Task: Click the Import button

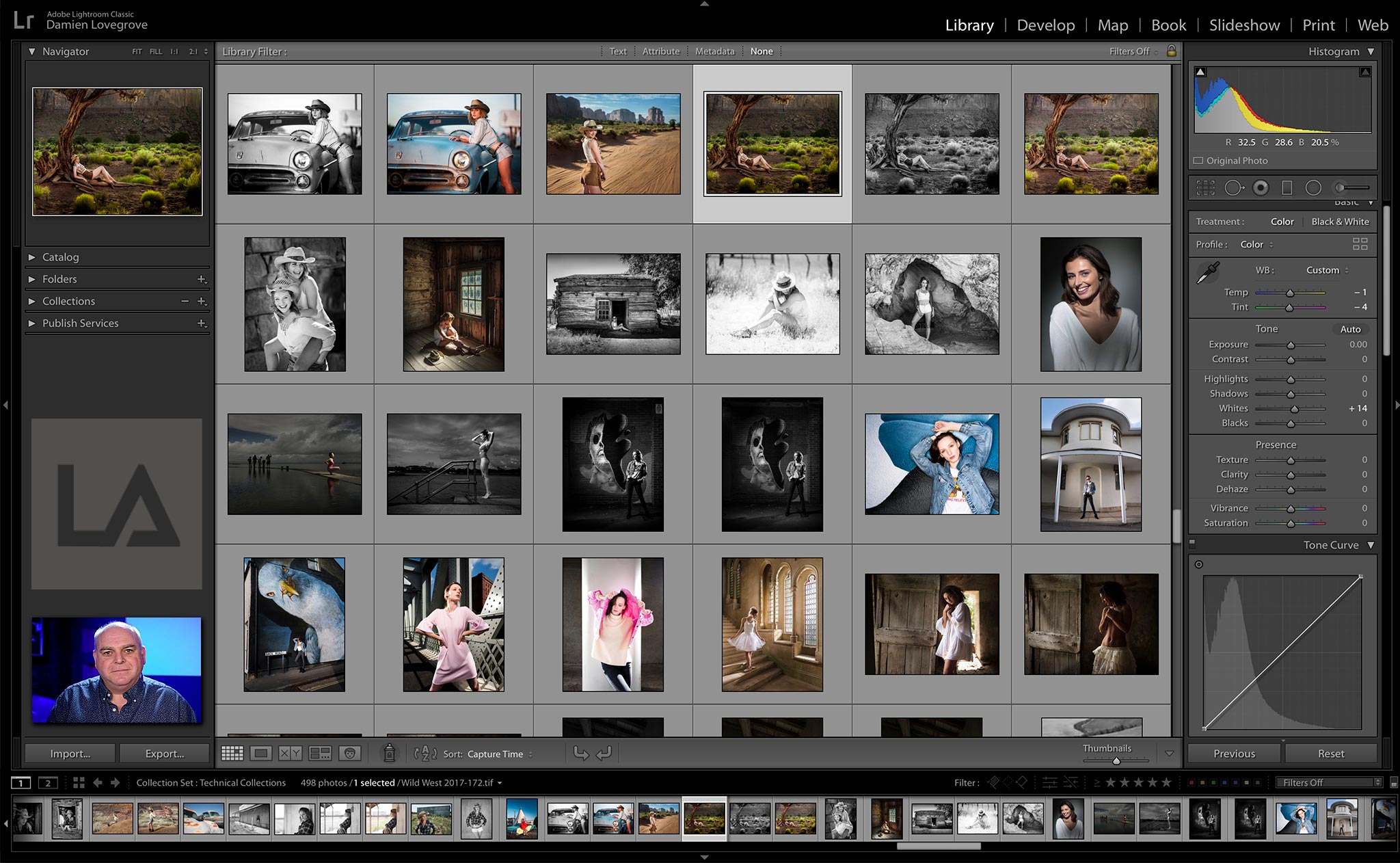Action: coord(70,754)
